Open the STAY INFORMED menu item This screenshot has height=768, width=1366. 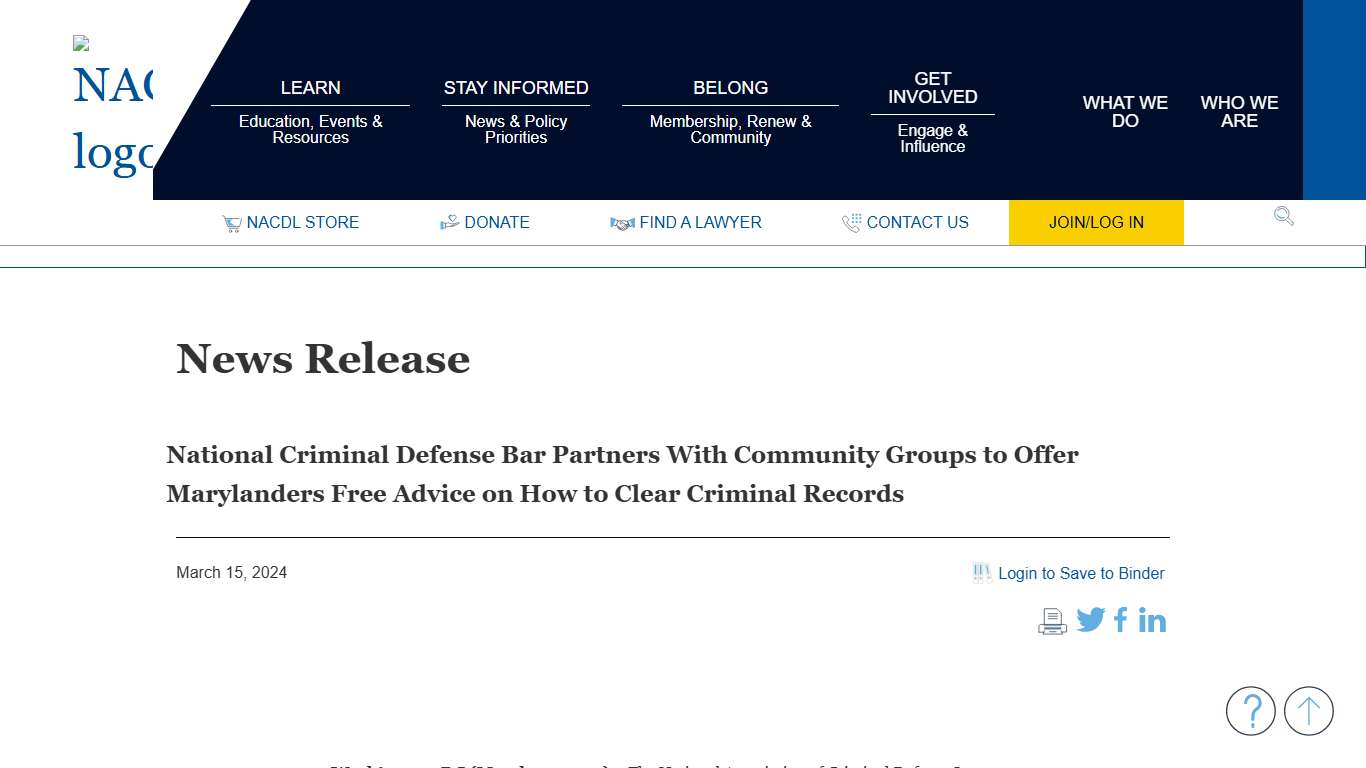(x=516, y=88)
